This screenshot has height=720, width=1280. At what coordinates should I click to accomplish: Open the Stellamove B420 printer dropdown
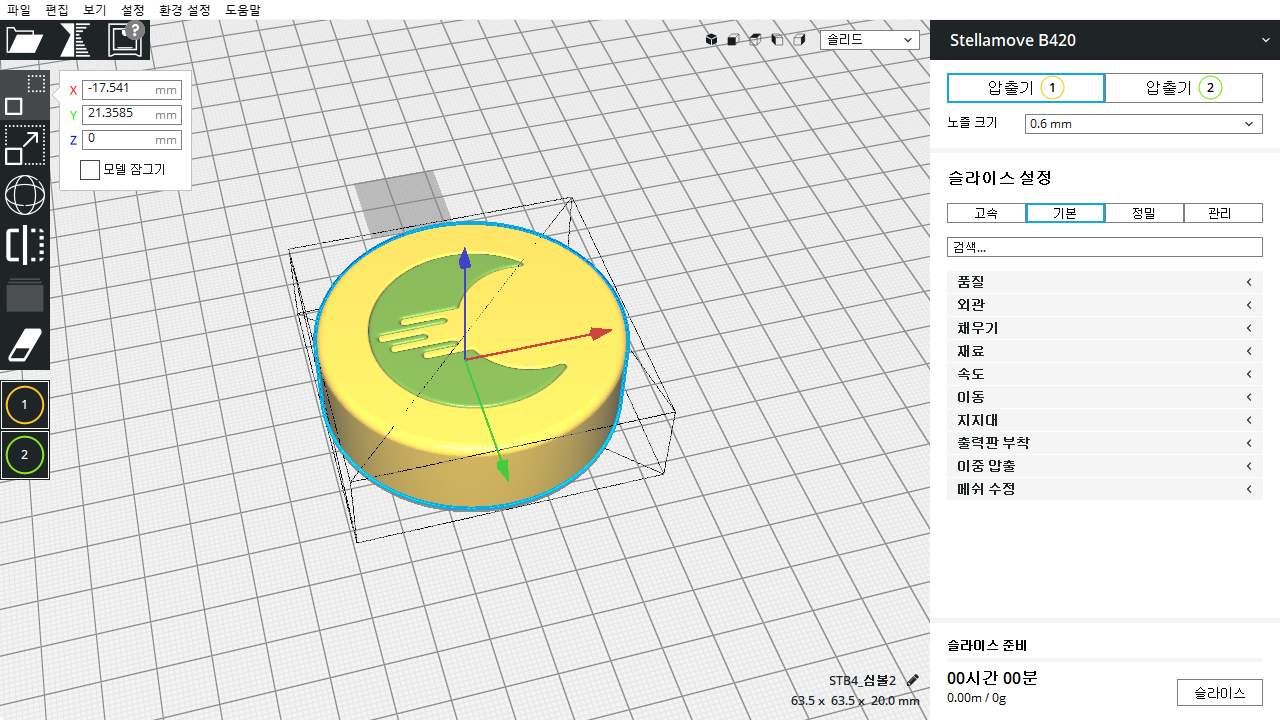click(1105, 41)
